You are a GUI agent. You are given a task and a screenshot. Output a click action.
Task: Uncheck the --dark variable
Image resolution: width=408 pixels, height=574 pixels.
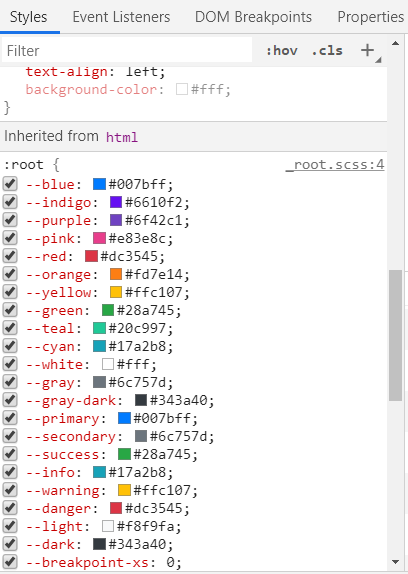tap(10, 544)
